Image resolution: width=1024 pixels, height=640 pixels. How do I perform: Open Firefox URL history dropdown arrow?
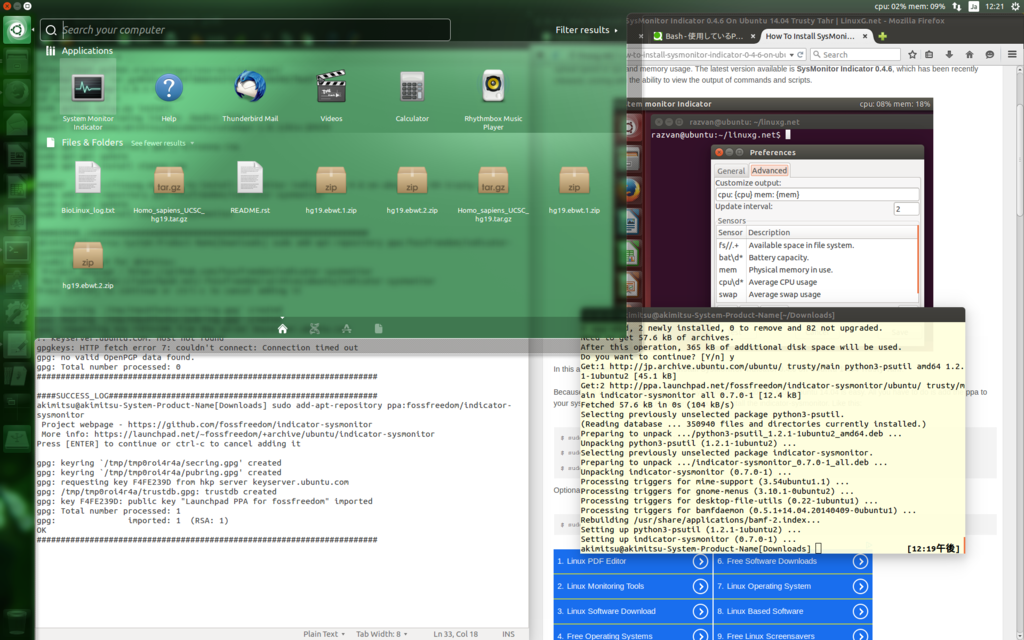[792, 55]
